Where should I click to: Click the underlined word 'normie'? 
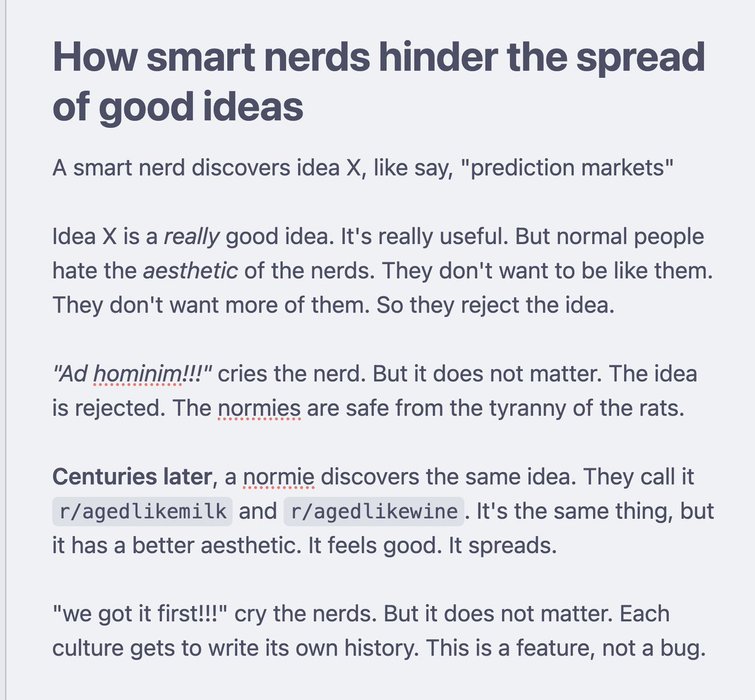(279, 477)
